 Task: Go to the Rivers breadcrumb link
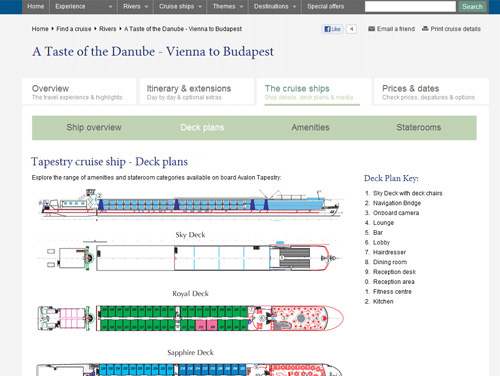108,29
